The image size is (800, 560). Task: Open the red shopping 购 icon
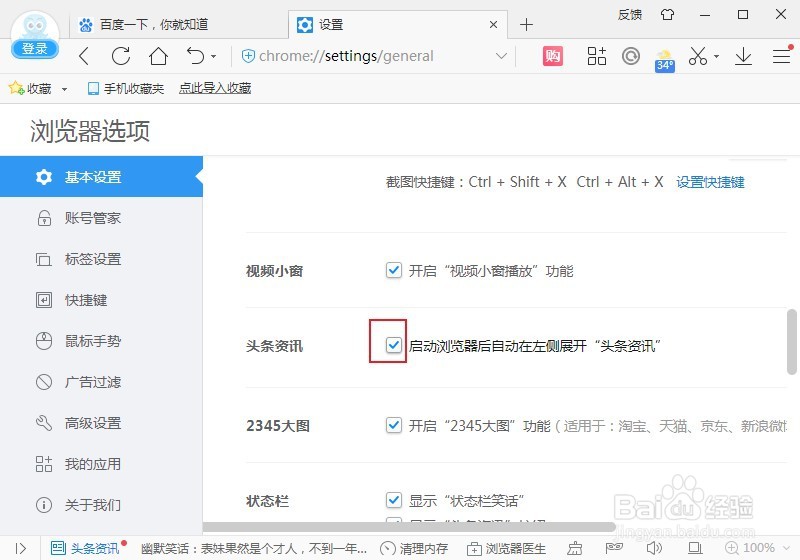(553, 56)
